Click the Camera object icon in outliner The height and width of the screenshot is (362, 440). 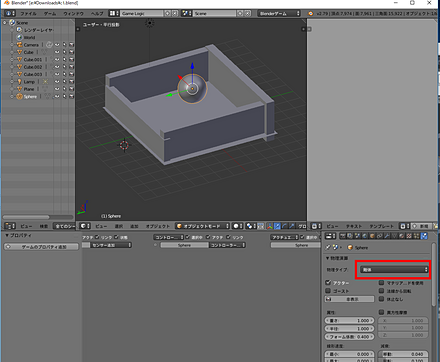tap(19, 45)
